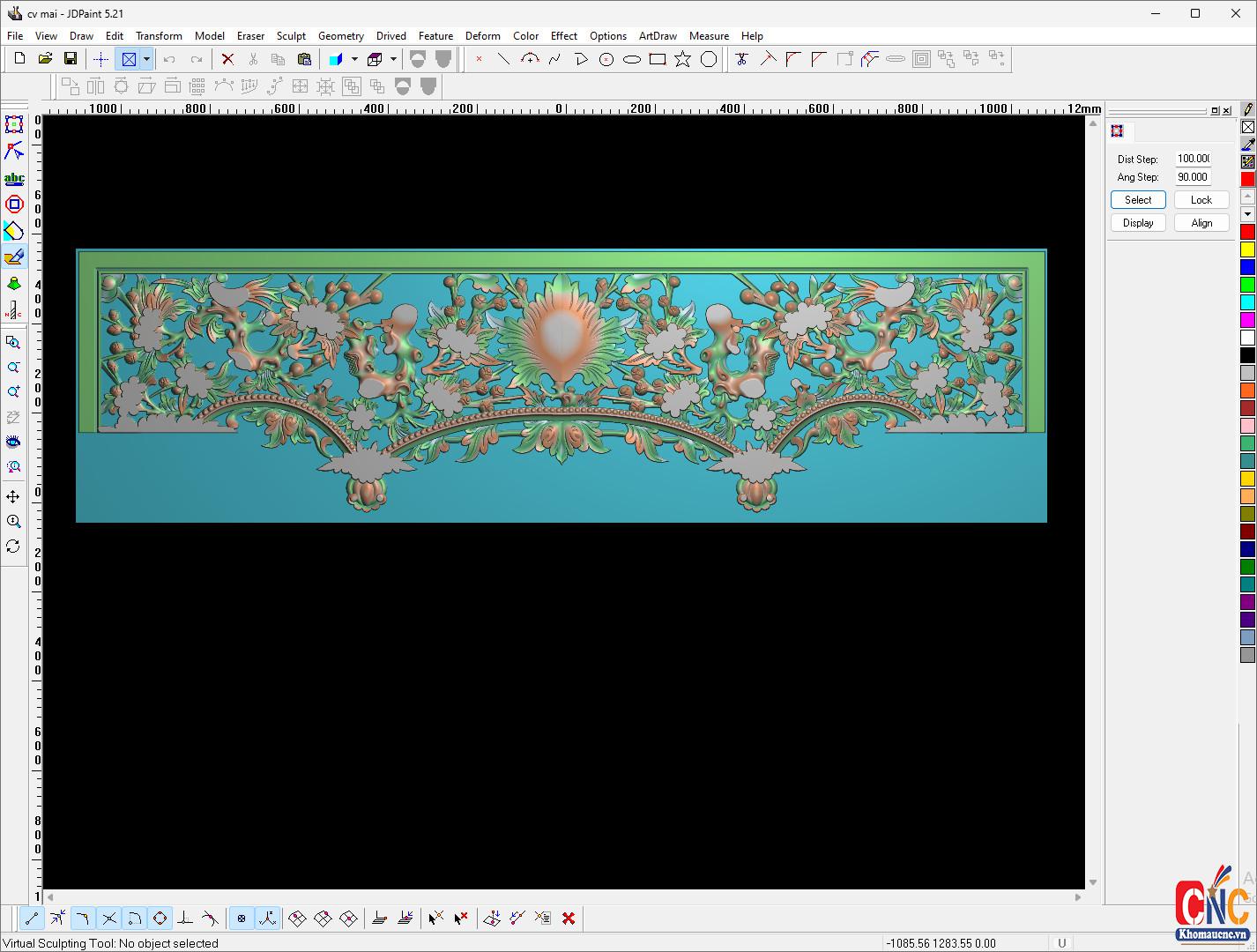This screenshot has width=1257, height=952.
Task: Pick the rectangle drawing tool
Action: [657, 59]
